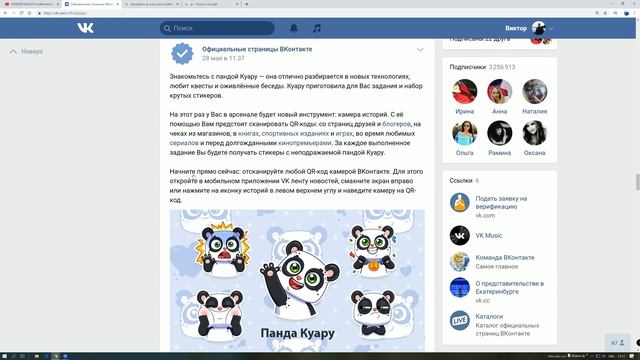
Task: Open the music player note icon
Action: pyautogui.click(x=316, y=28)
